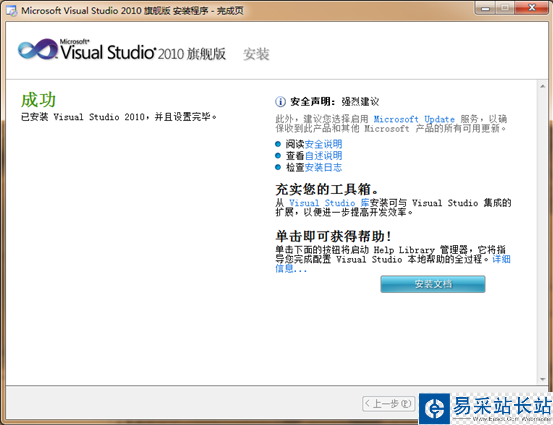This screenshot has height=425, width=553.
Task: Click the security notice info icon
Action: (280, 102)
